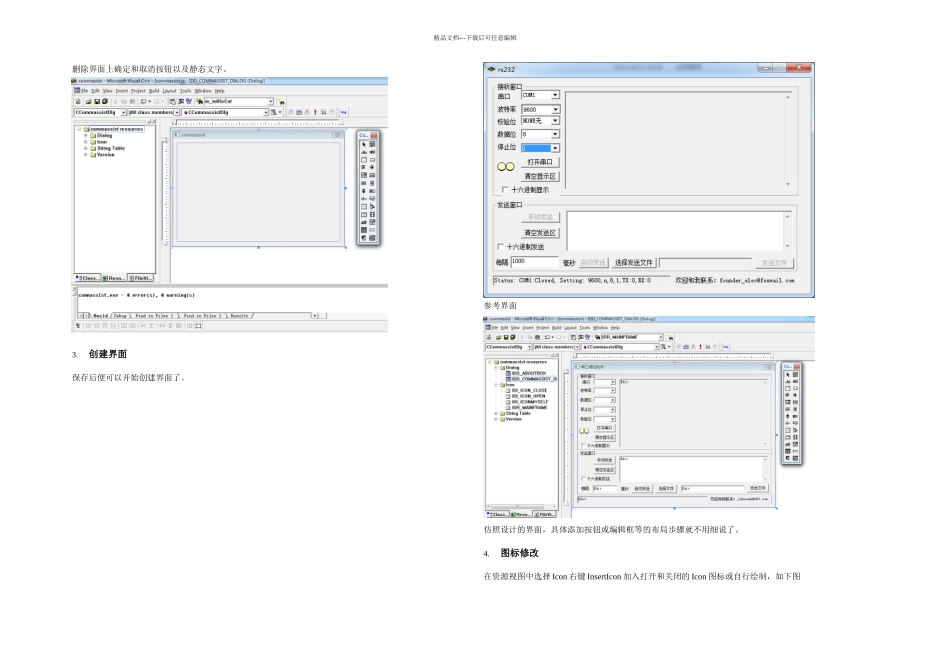
Task: Open the Build menu in upper Visual C++ window
Action: (153, 89)
